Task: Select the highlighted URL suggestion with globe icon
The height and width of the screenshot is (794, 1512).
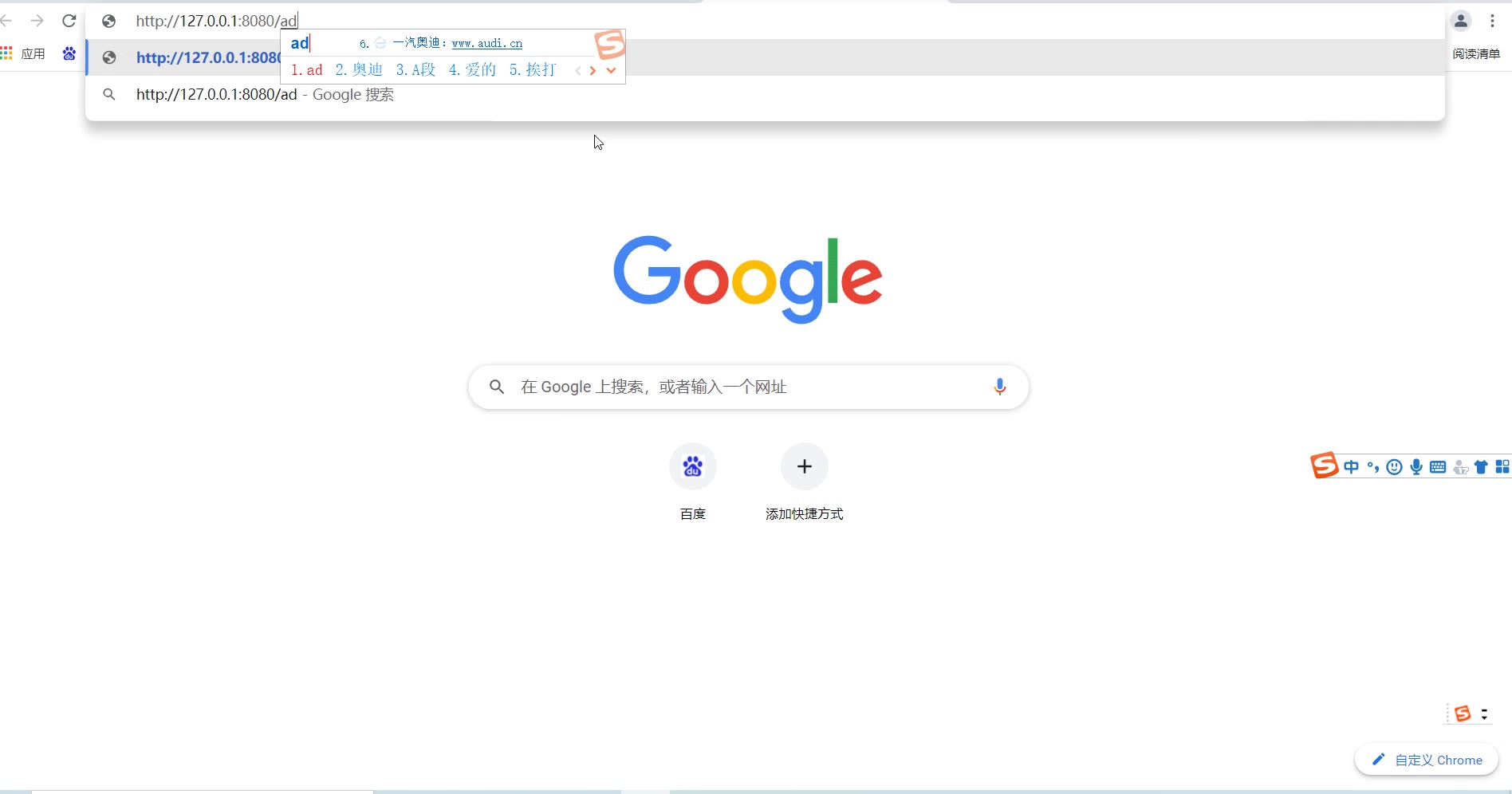Action: click(766, 57)
